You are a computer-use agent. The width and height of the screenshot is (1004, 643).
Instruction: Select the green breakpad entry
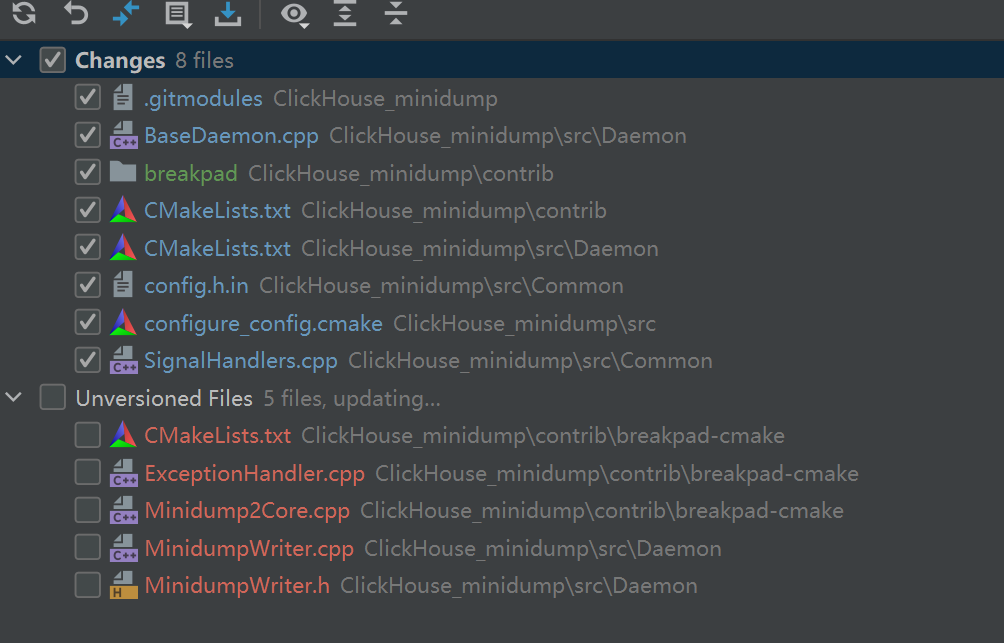coord(191,174)
